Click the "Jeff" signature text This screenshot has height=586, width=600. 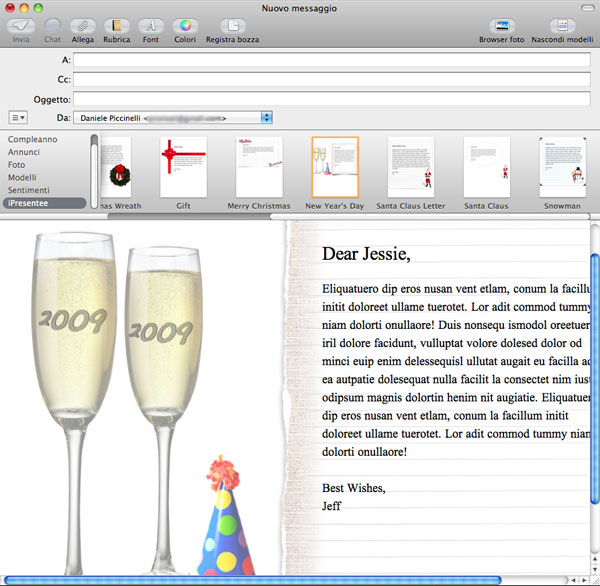331,506
